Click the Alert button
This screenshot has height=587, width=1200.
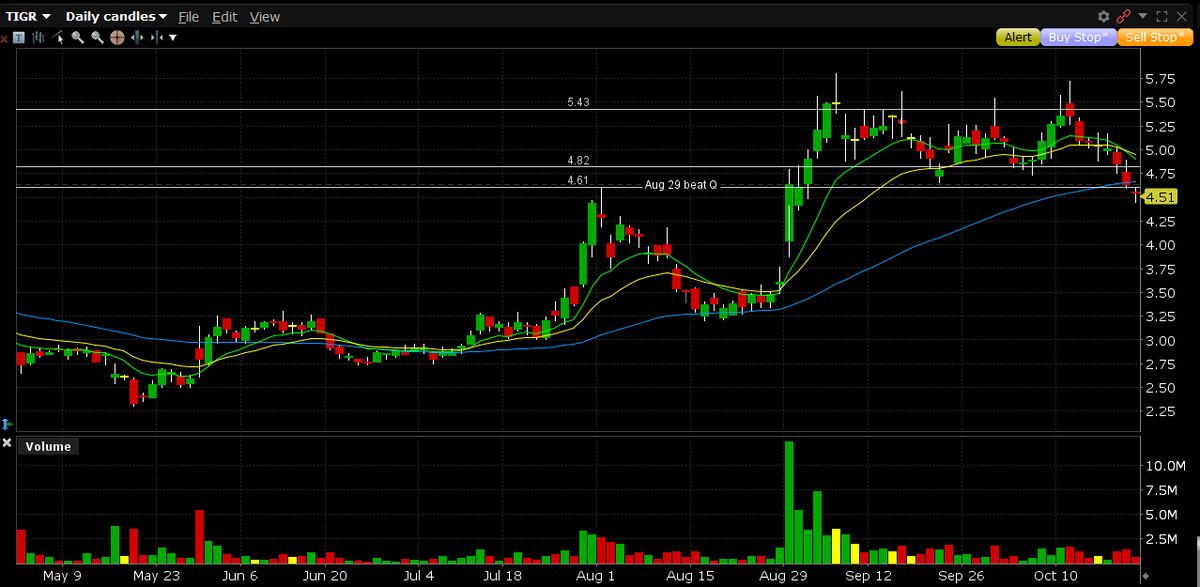tap(1018, 37)
